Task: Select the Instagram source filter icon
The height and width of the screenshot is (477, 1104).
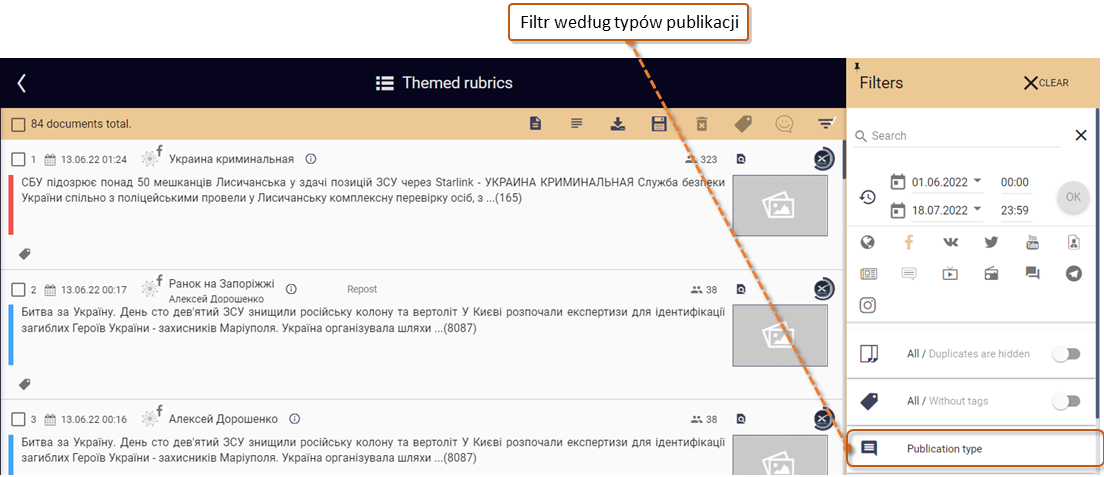Action: 868,305
